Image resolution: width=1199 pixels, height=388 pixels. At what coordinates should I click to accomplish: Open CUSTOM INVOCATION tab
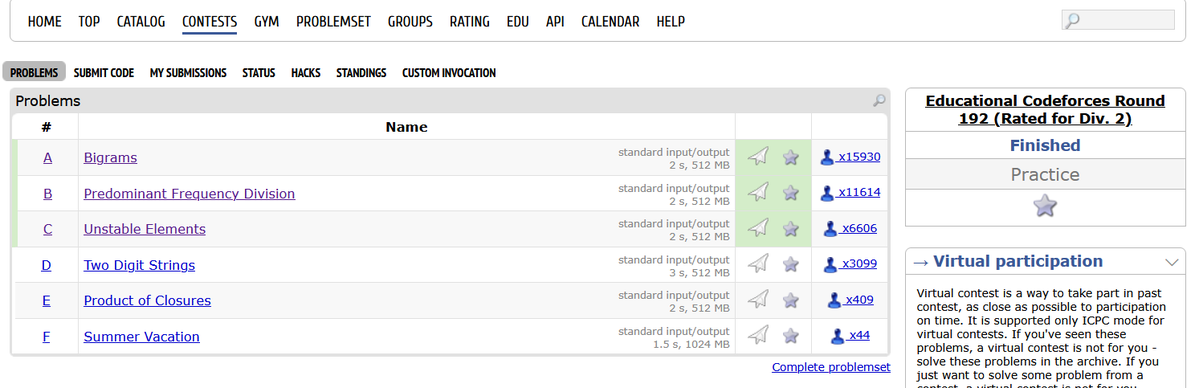[449, 73]
